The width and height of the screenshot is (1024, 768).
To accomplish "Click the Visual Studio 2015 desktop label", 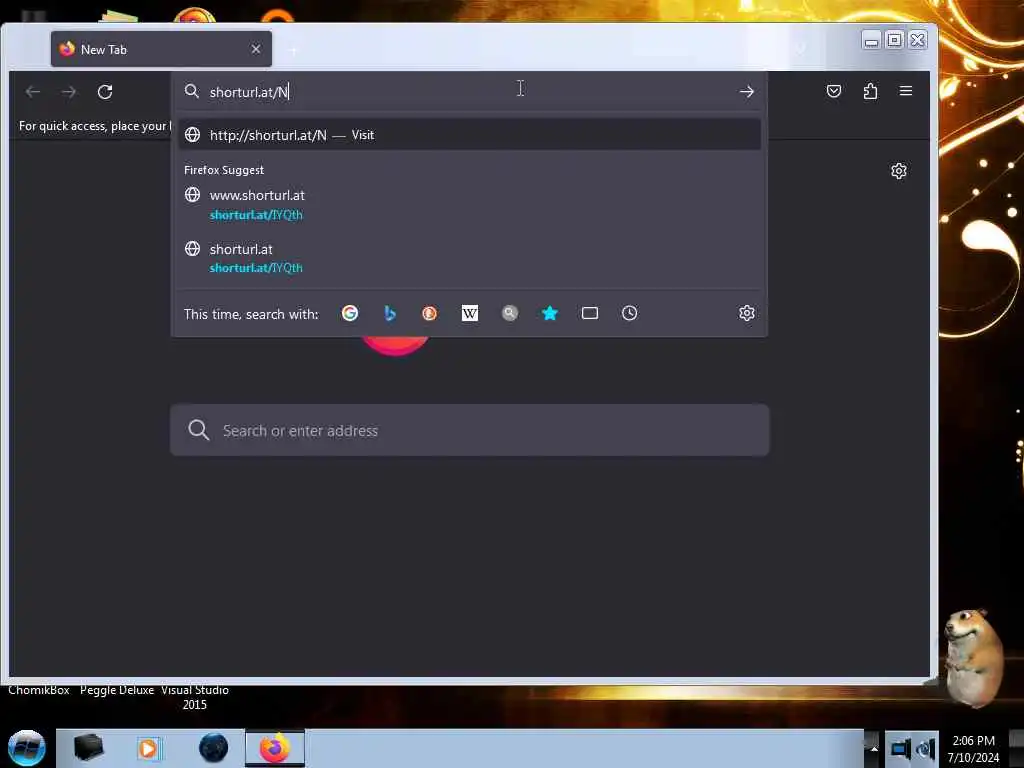I will [x=195, y=697].
